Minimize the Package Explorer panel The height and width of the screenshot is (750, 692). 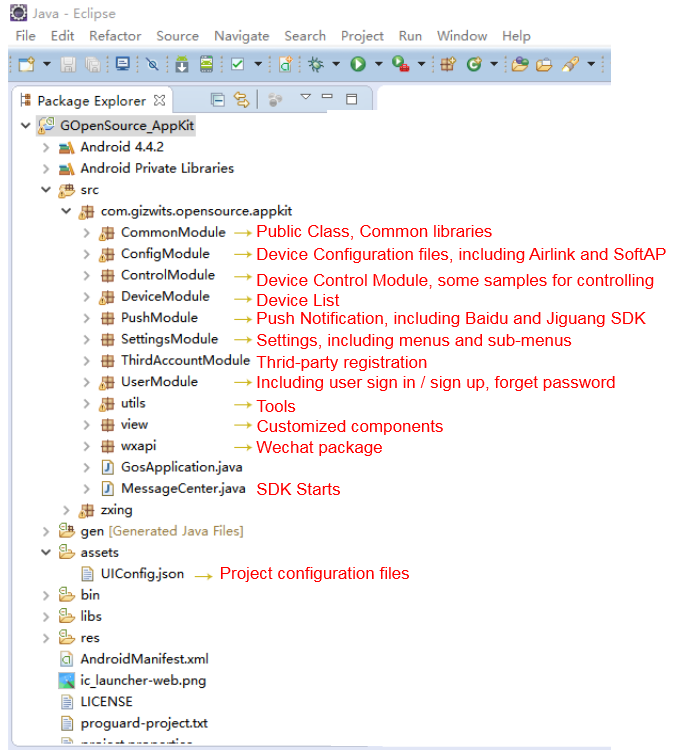327,97
